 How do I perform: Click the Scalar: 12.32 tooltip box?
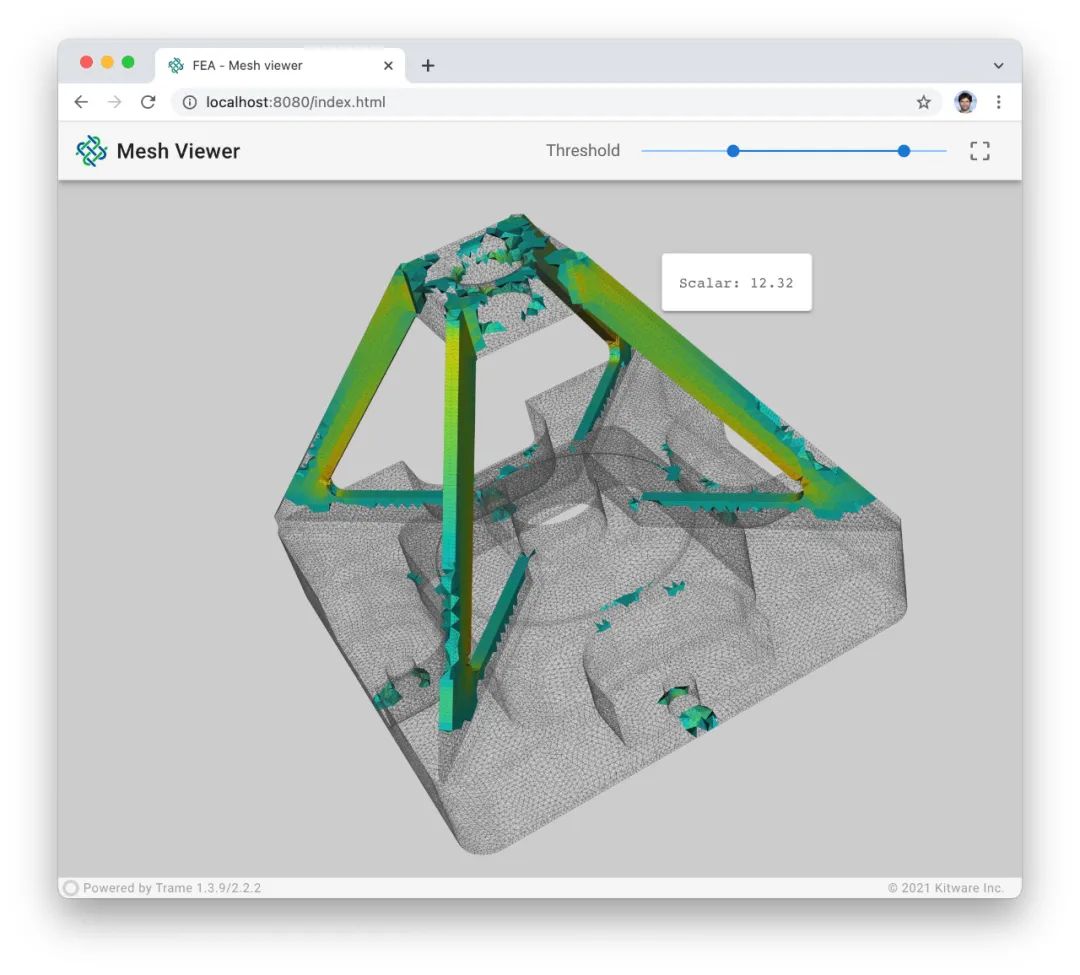pyautogui.click(x=736, y=283)
